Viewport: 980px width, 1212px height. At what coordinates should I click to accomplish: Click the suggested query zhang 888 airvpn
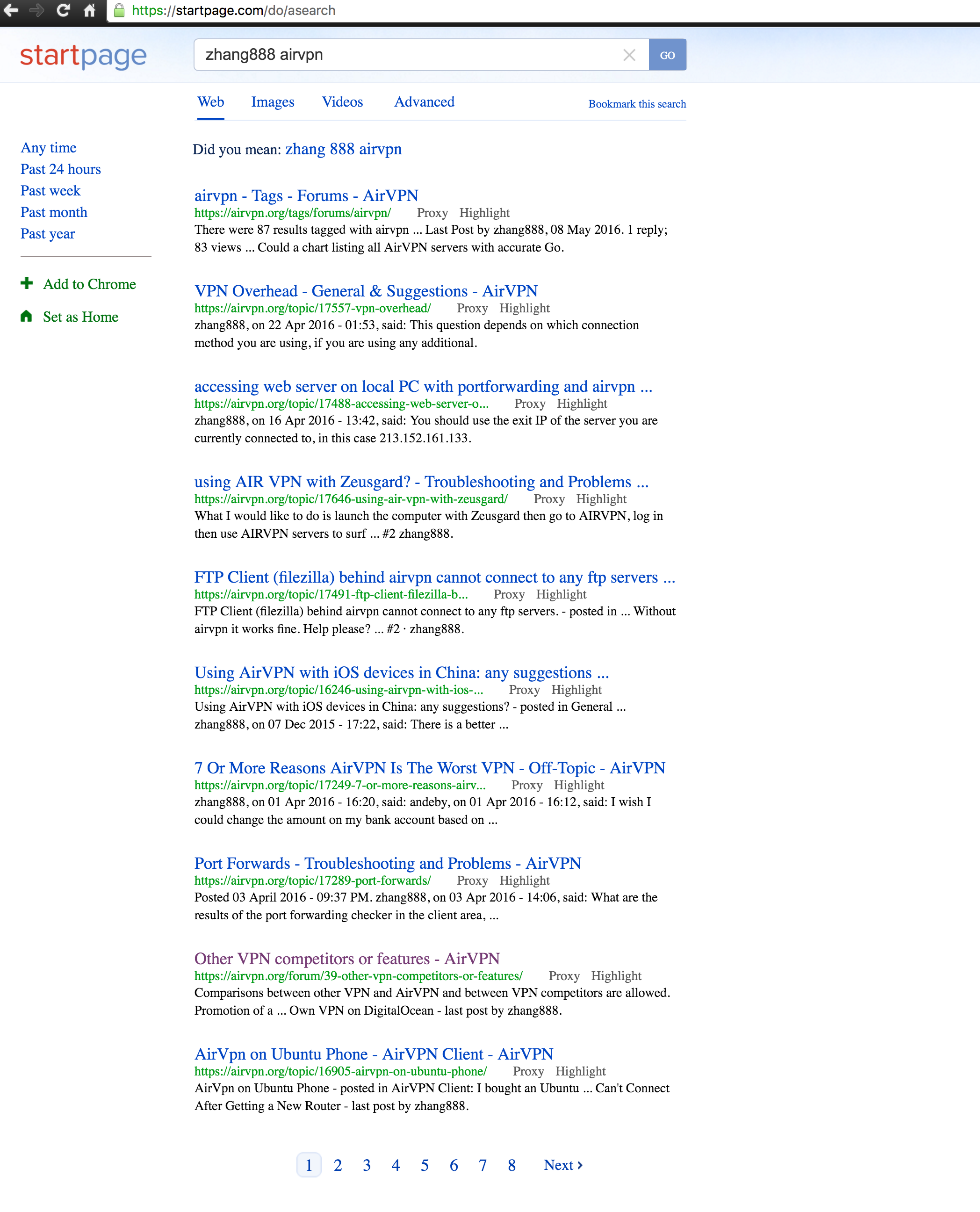[x=343, y=149]
